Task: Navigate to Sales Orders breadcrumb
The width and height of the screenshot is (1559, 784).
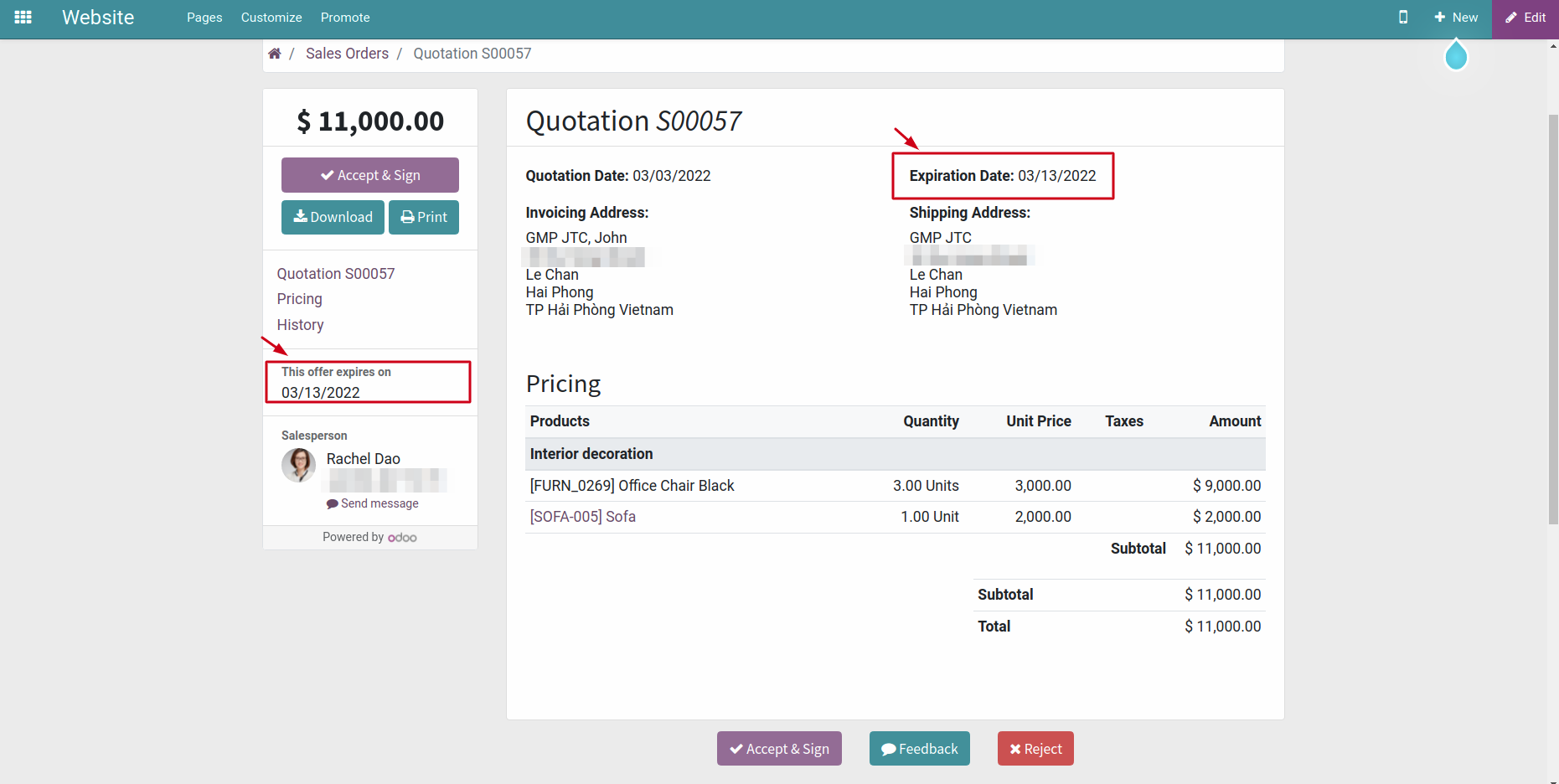Action: [347, 53]
